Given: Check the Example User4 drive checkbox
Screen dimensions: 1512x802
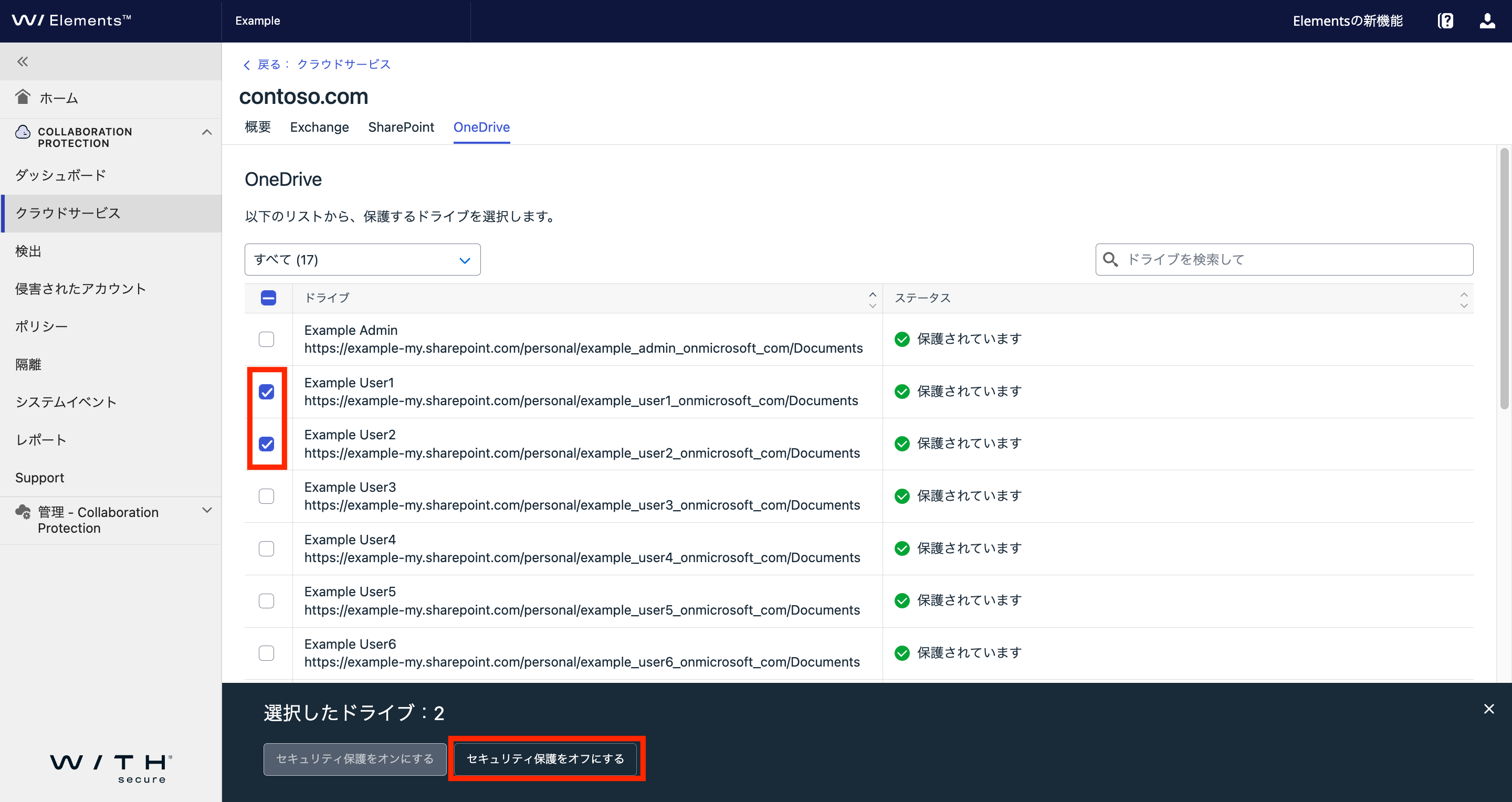Looking at the screenshot, I should pos(267,548).
